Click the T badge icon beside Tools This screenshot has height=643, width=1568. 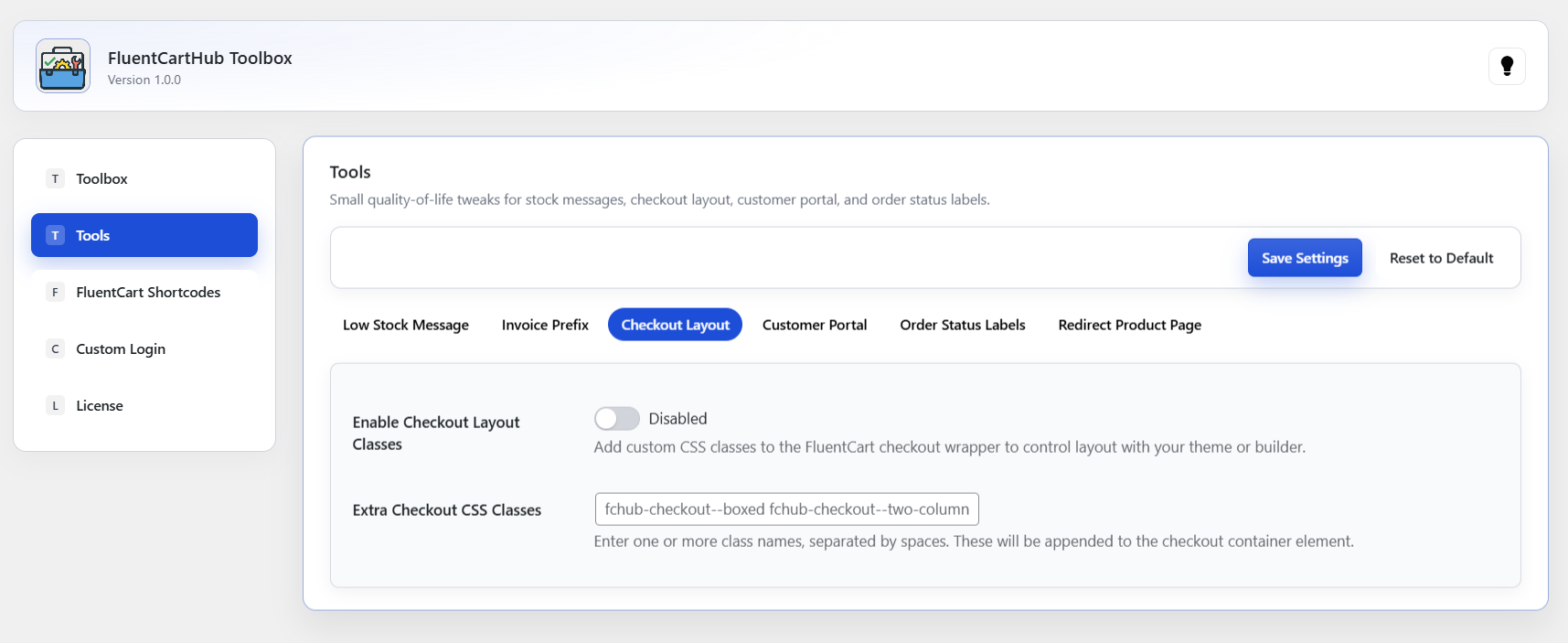coord(55,236)
